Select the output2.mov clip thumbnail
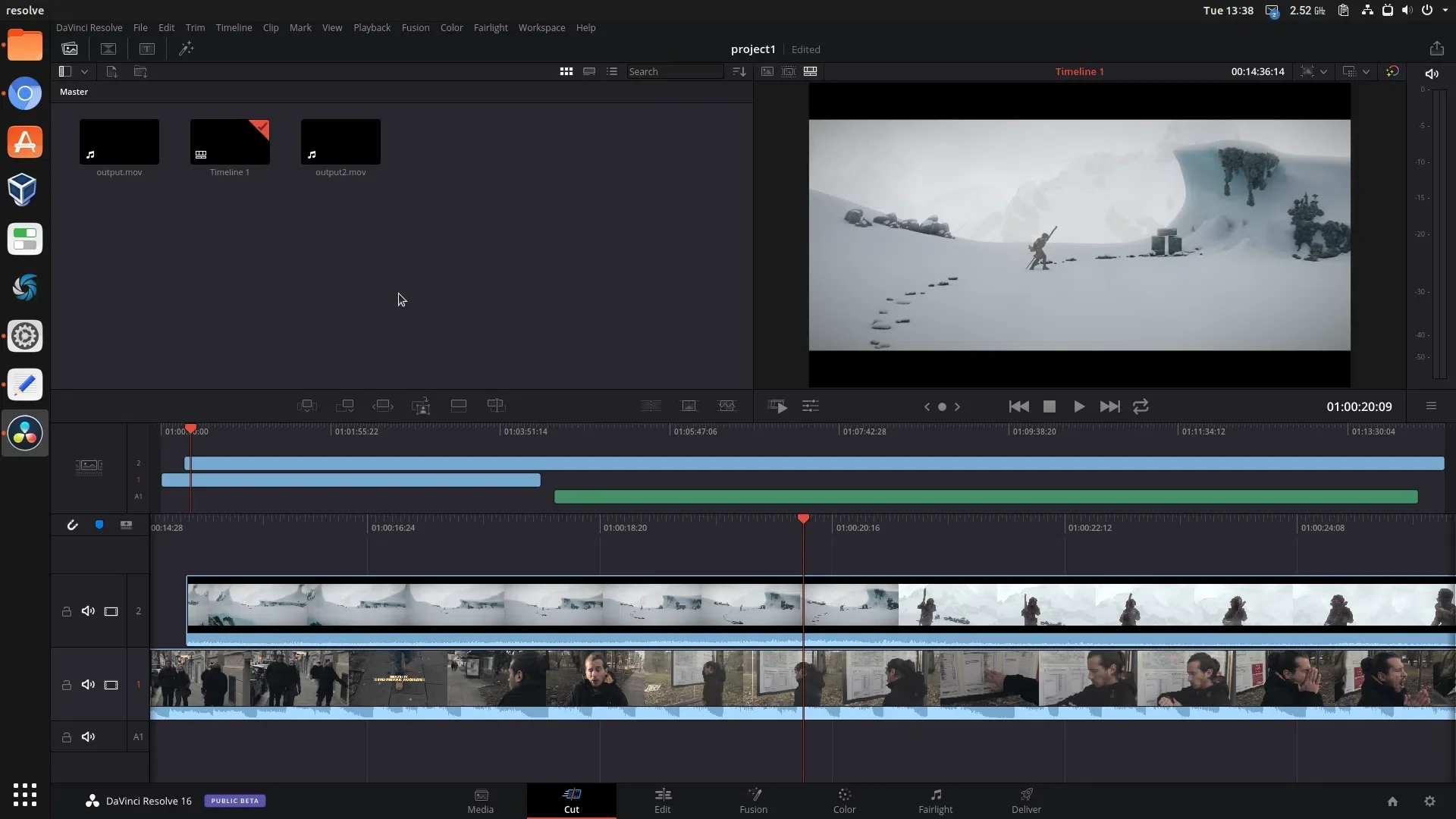The width and height of the screenshot is (1456, 819). click(340, 142)
